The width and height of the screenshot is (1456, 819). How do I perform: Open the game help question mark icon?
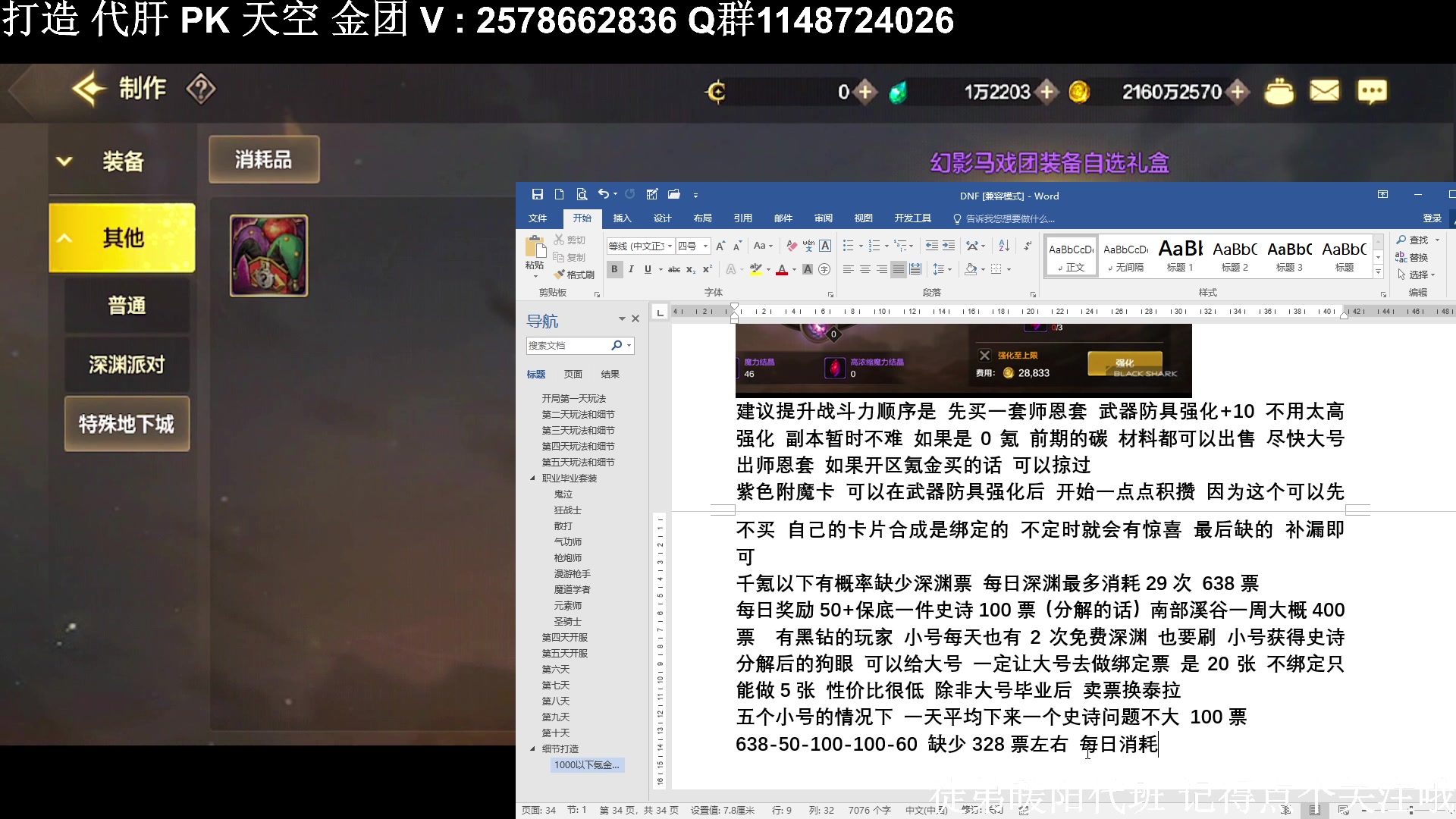201,89
